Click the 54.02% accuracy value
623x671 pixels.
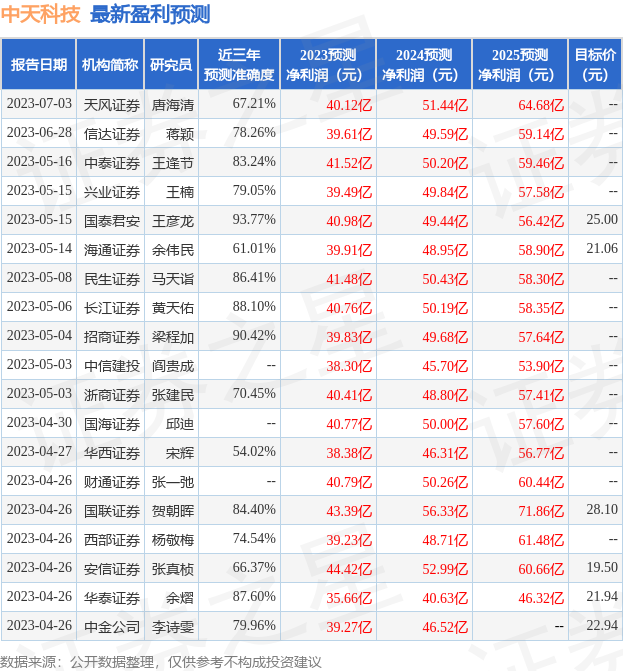[254, 452]
